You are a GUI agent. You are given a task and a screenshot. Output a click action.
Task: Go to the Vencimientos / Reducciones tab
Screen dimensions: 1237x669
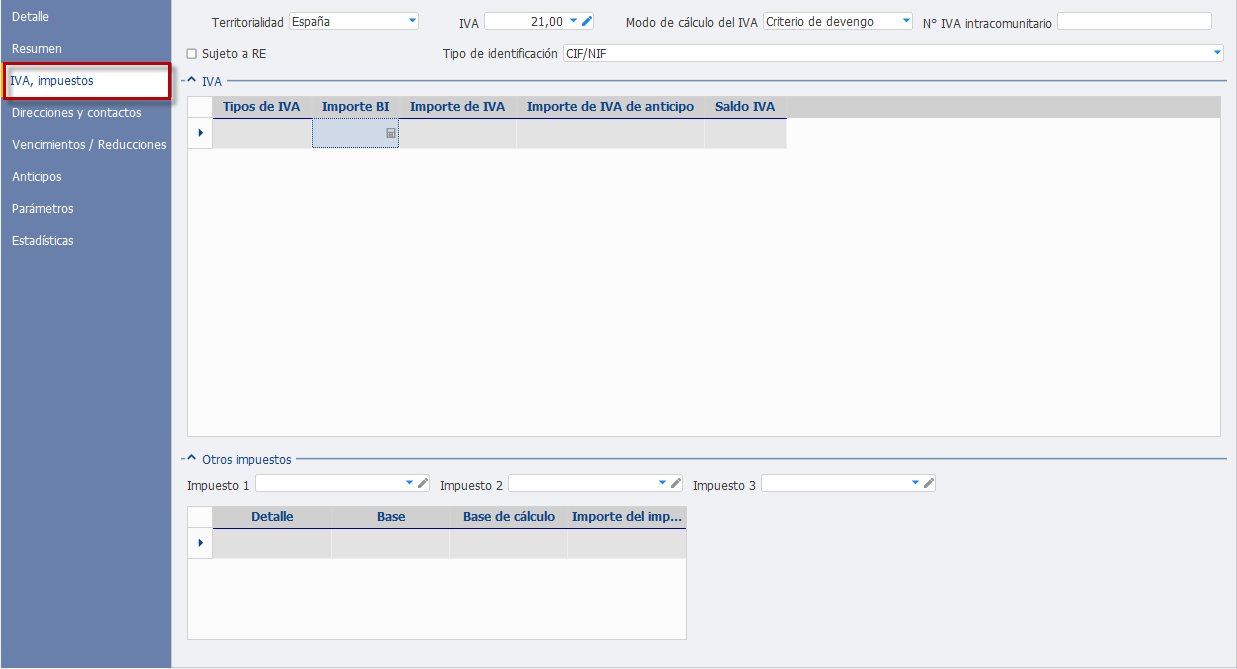tap(89, 145)
